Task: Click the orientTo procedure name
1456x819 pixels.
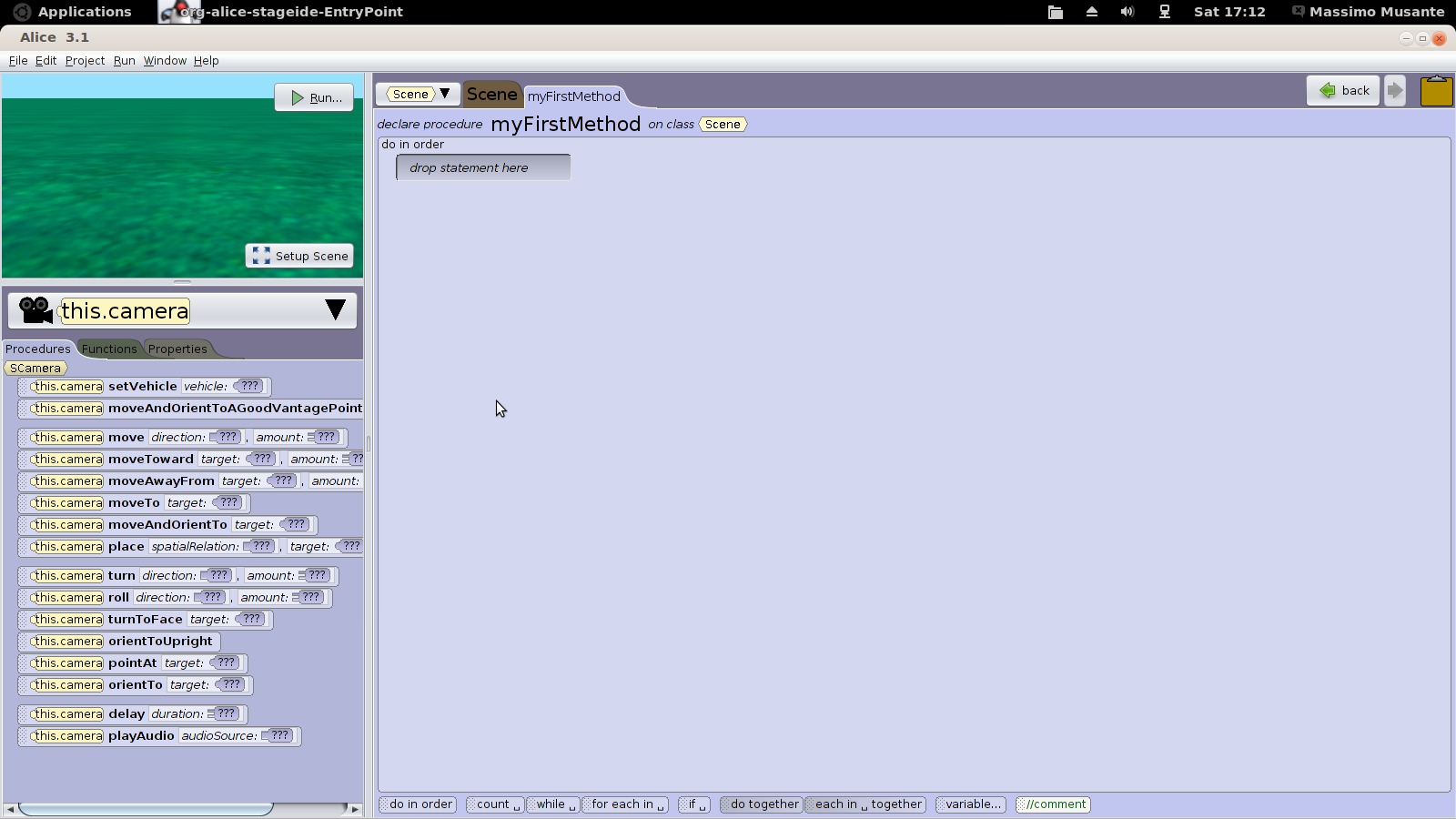Action: (136, 684)
